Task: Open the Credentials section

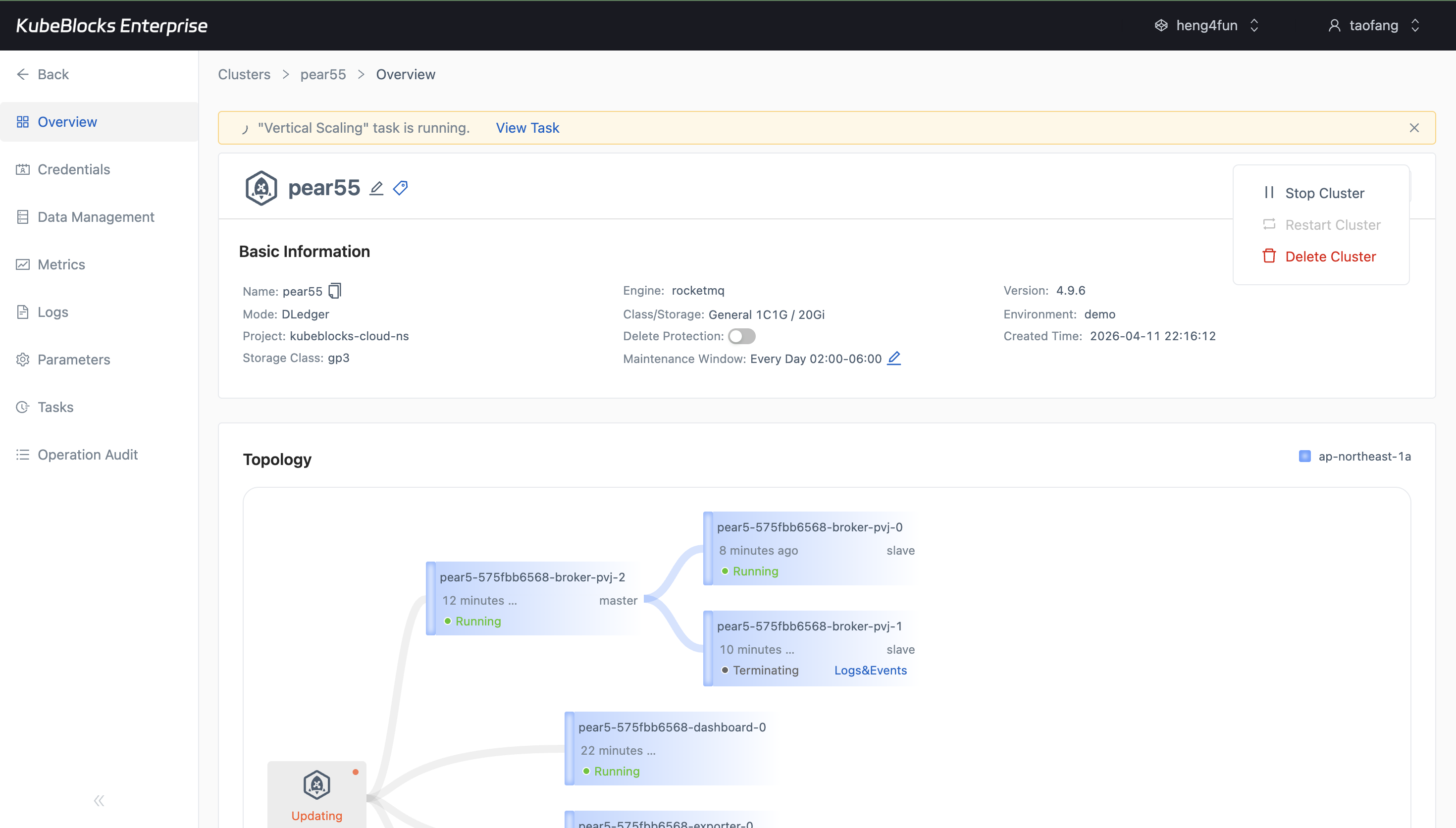Action: pos(73,169)
